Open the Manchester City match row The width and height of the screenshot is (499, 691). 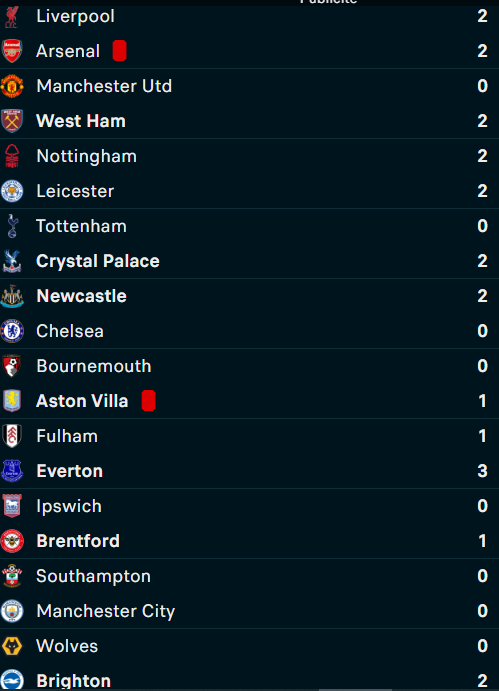pos(250,611)
